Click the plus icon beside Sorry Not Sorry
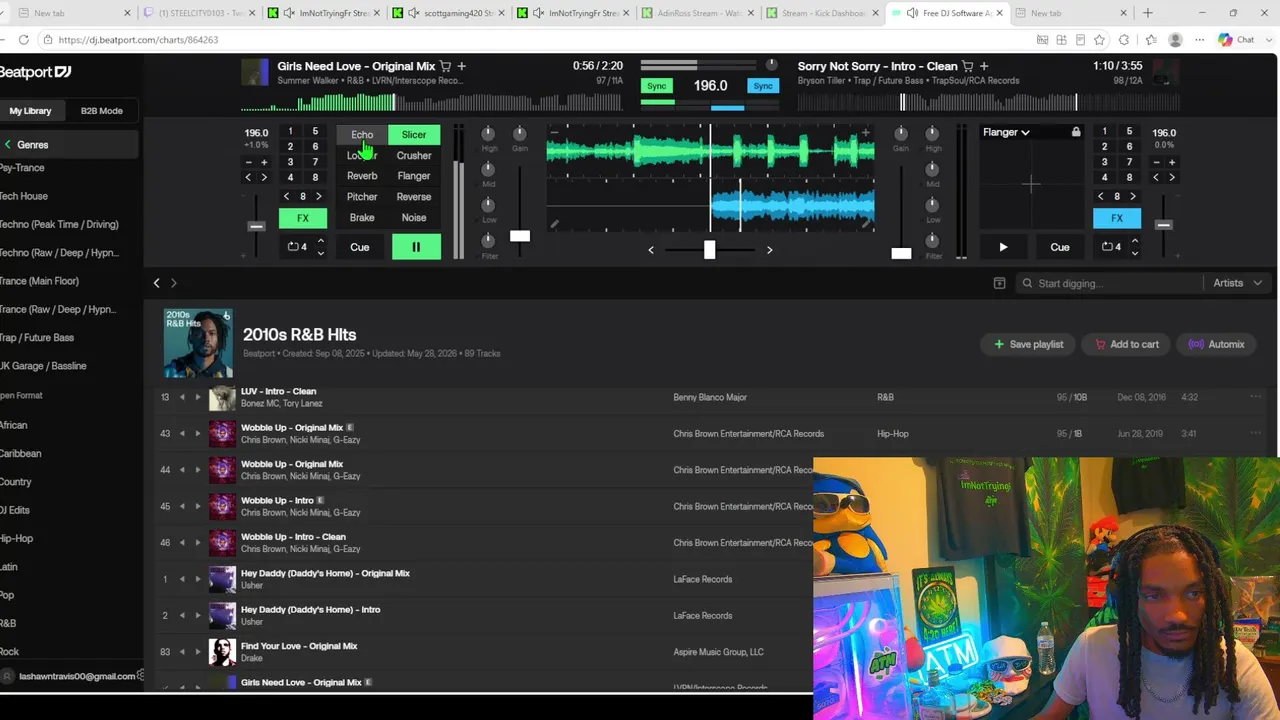 [984, 66]
